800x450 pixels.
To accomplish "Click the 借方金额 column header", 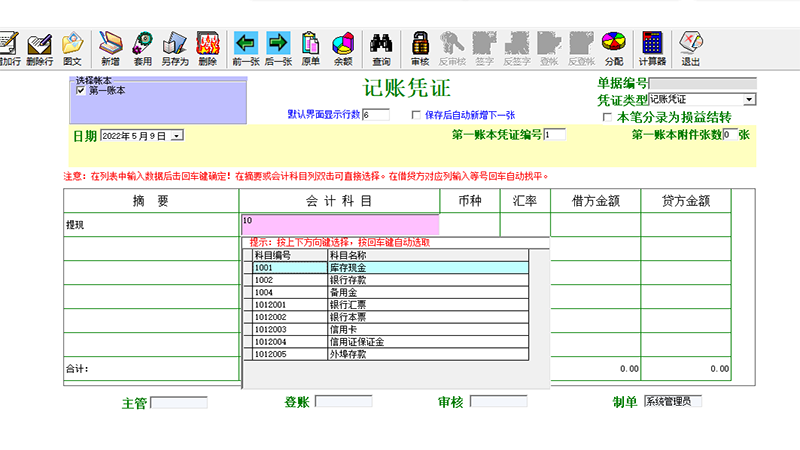I will [x=595, y=201].
